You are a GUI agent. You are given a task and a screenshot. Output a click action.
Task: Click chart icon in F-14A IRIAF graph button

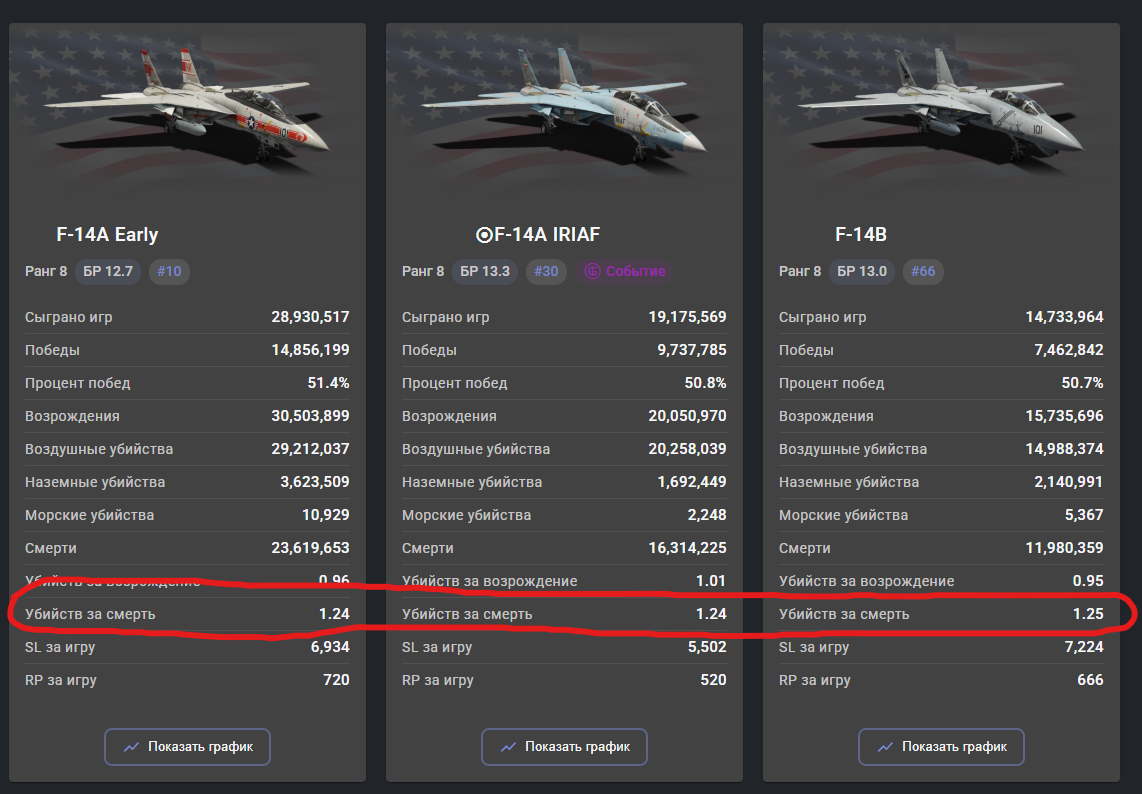[x=508, y=747]
